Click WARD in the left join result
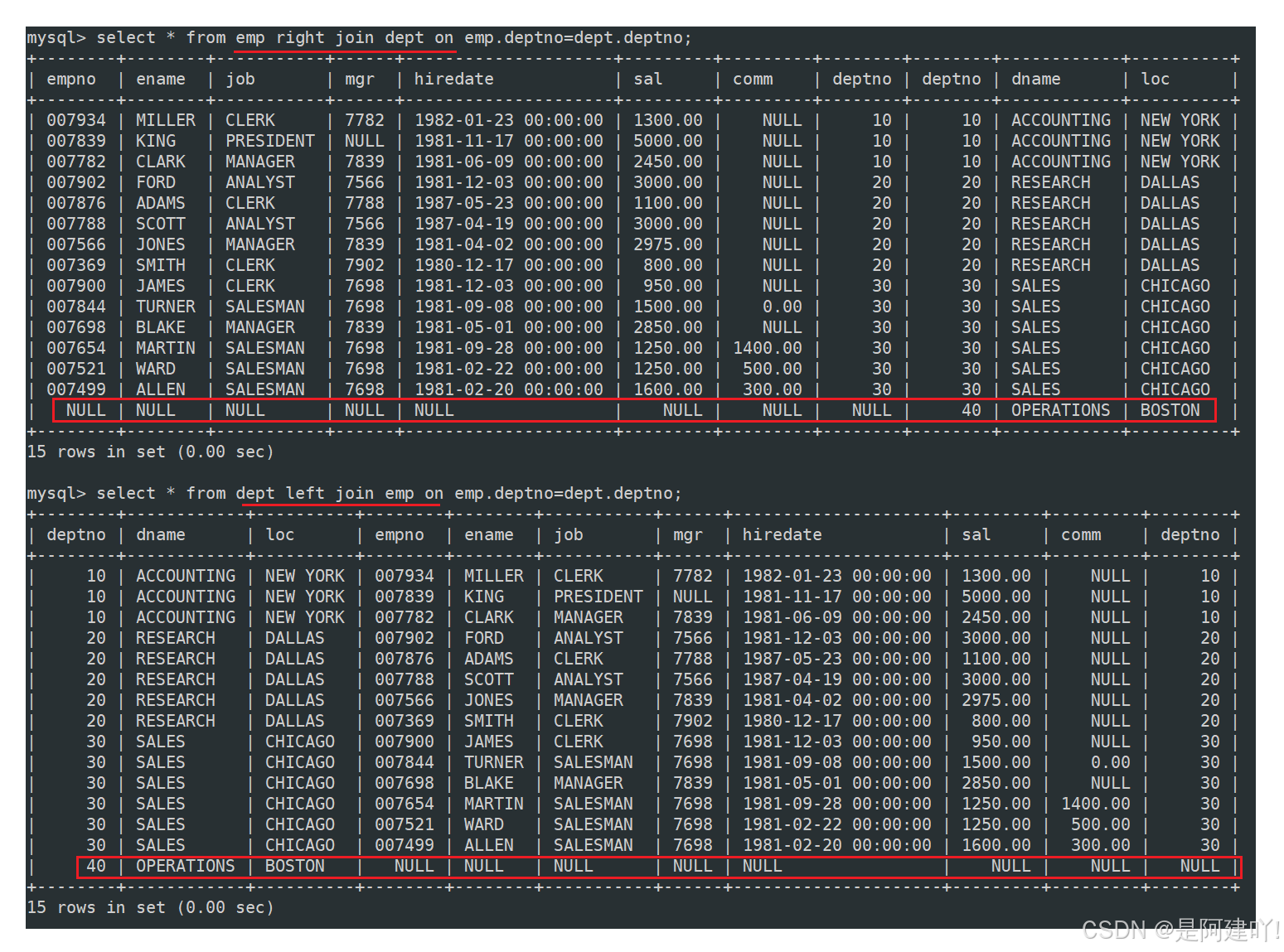The width and height of the screenshot is (1284, 952). 484,825
